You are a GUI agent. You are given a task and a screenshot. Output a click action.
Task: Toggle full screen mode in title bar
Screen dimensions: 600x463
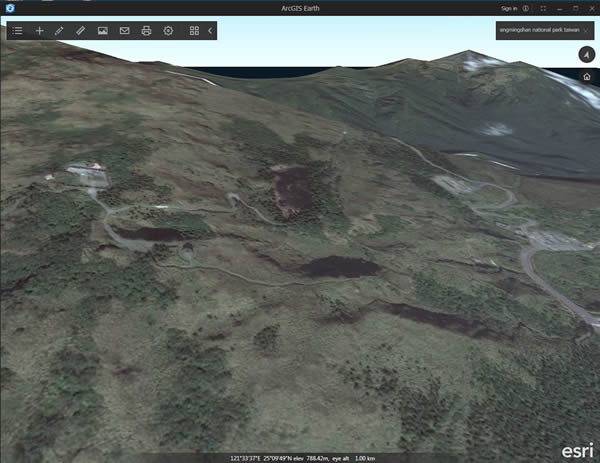point(543,8)
